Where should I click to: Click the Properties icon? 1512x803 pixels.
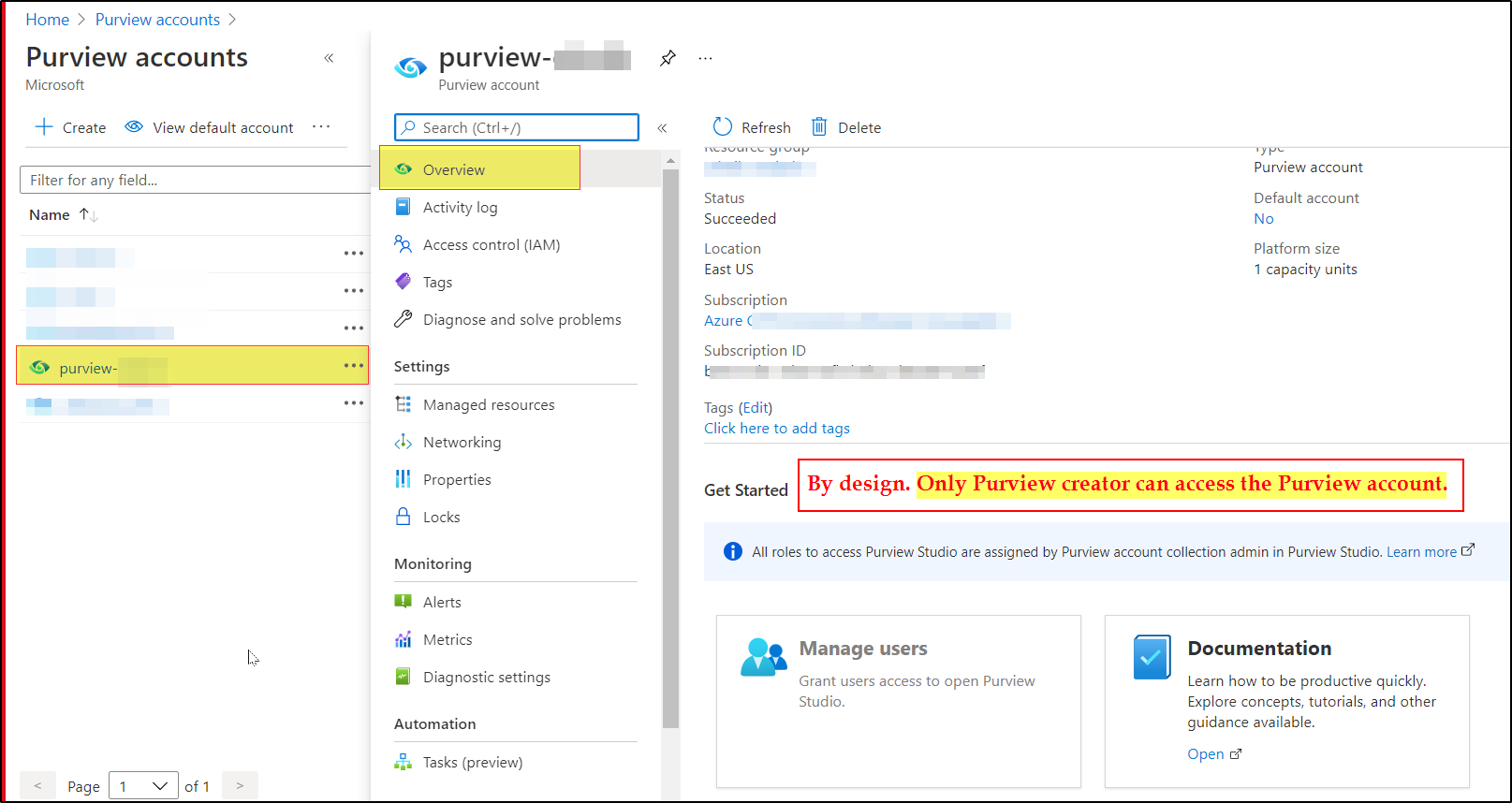[404, 479]
